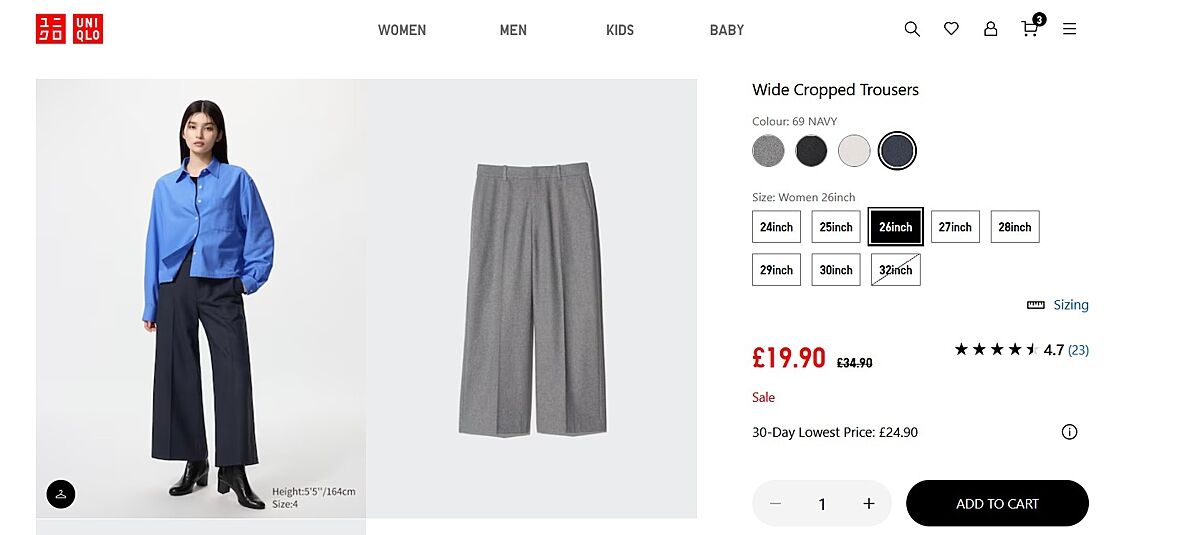Viewport: 1200px width, 535px height.
Task: Open the wishlist heart icon
Action: click(x=951, y=29)
